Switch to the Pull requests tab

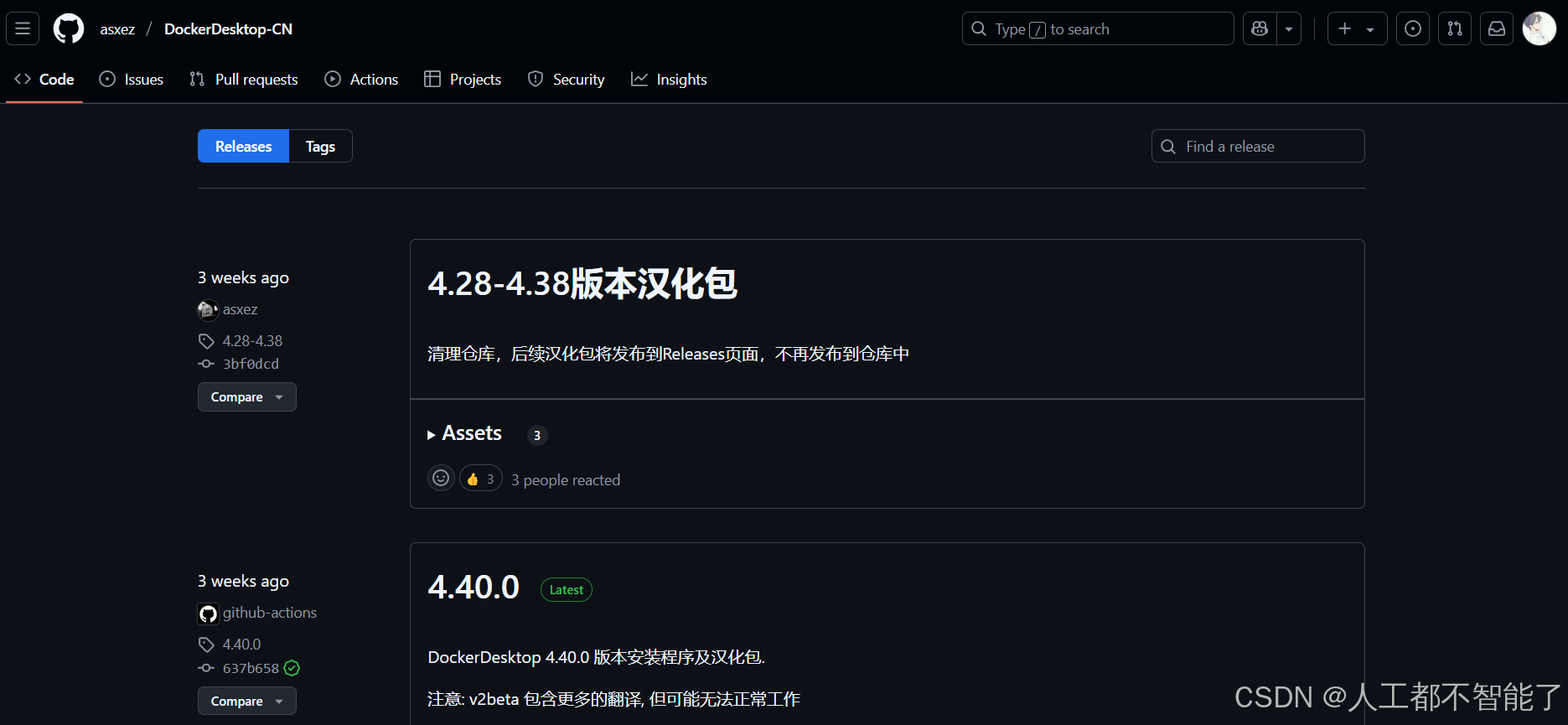[244, 79]
